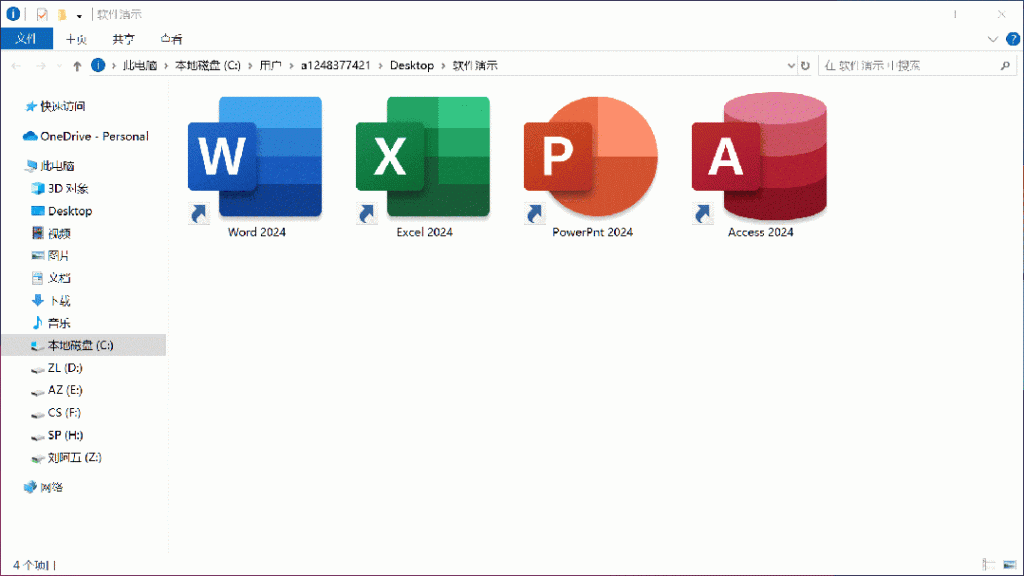
Task: Go up one folder level arrow
Action: coord(77,65)
